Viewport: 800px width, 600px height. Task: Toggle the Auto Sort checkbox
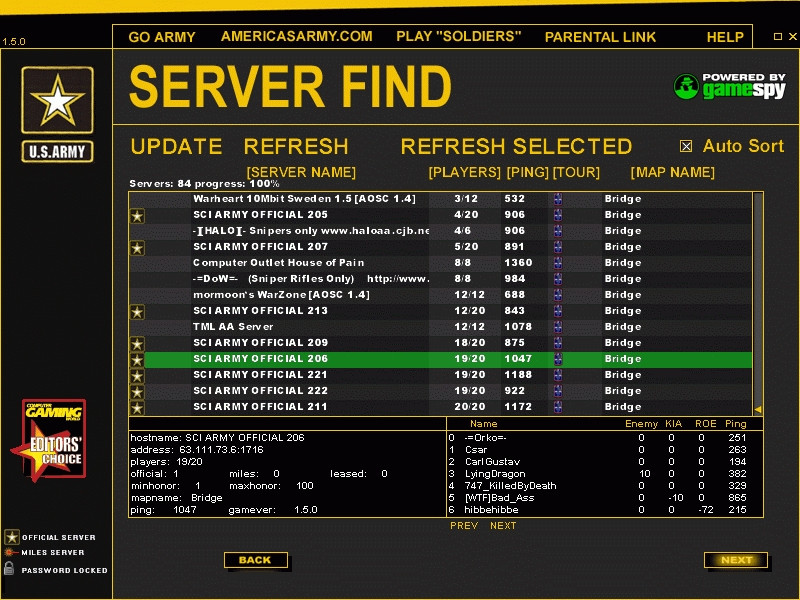tap(686, 146)
